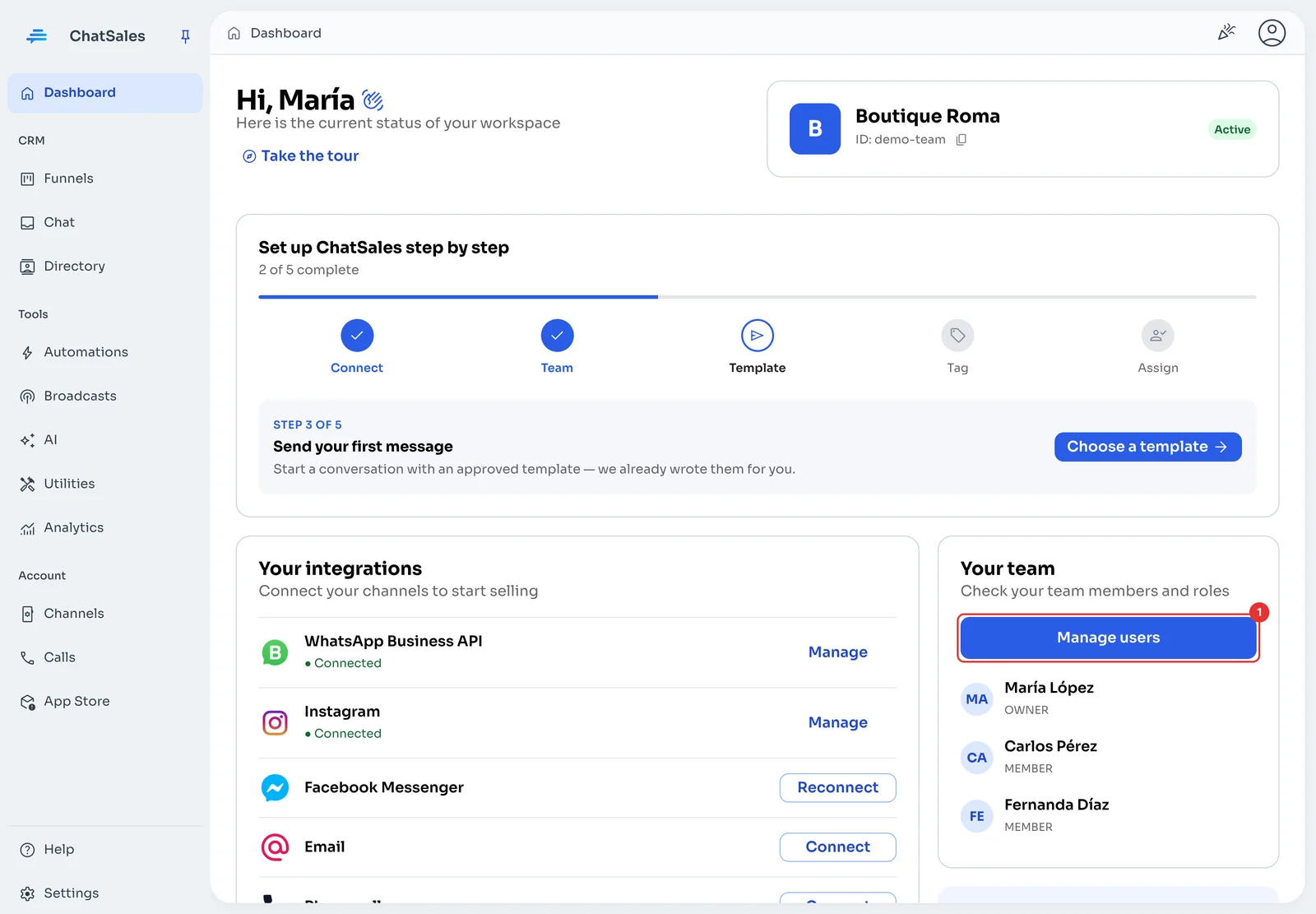Viewport: 1316px width, 914px height.
Task: Reconnect Facebook Messenger
Action: point(837,787)
